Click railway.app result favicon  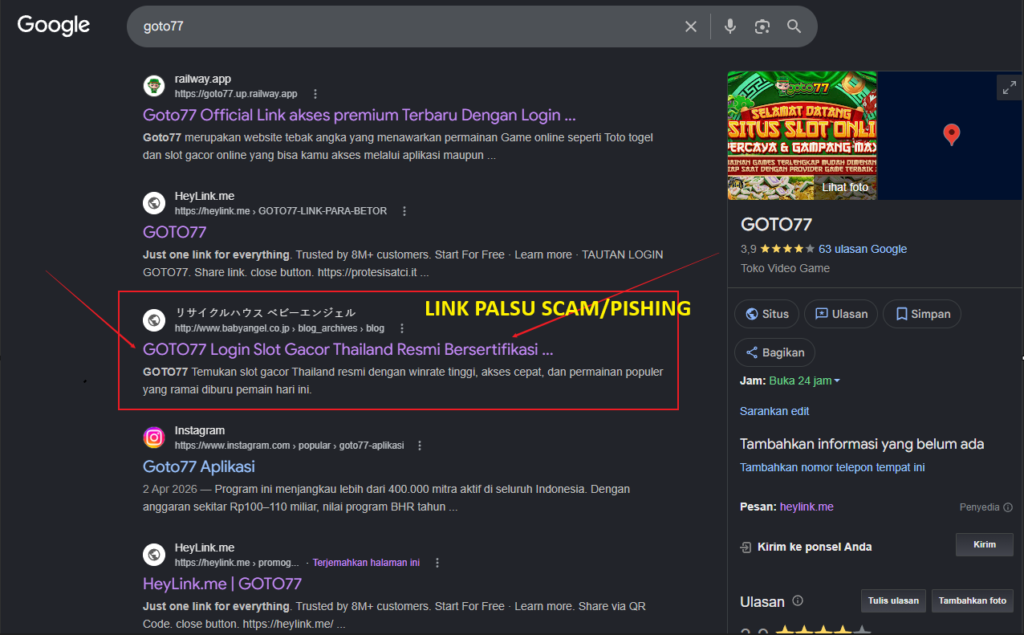[x=154, y=86]
